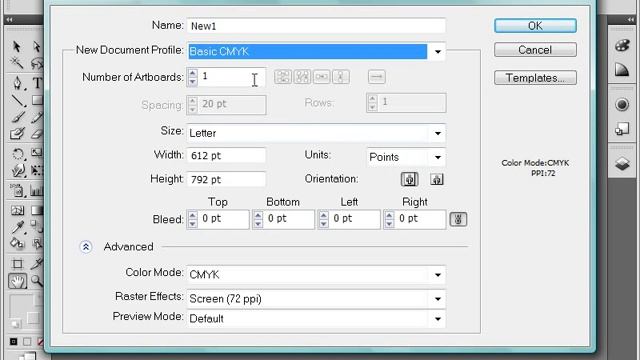Select the Hand tool
Screen dimensions: 640x360
[x=18, y=281]
